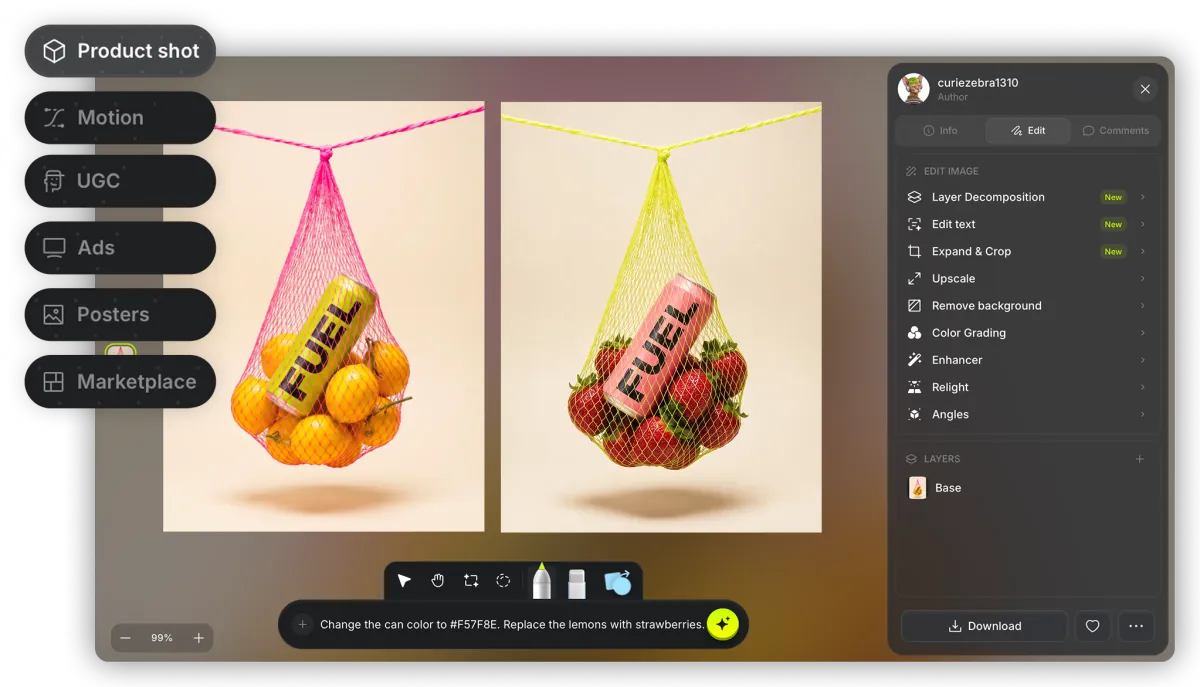Open the three-dot more options menu
The width and height of the screenshot is (1200, 687).
click(x=1136, y=626)
